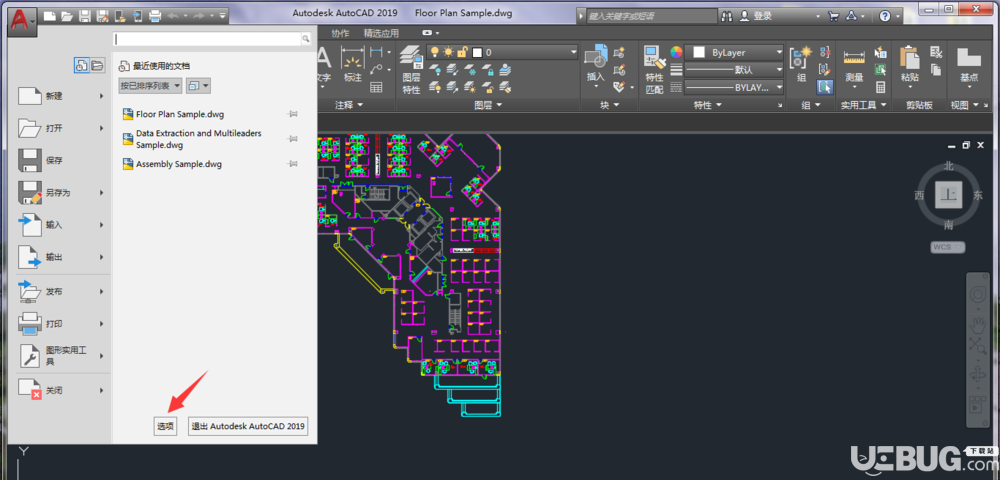This screenshot has width=1000, height=480.
Task: Click 退出 Autodesk AutoCAD 2019 button
Action: 249,426
